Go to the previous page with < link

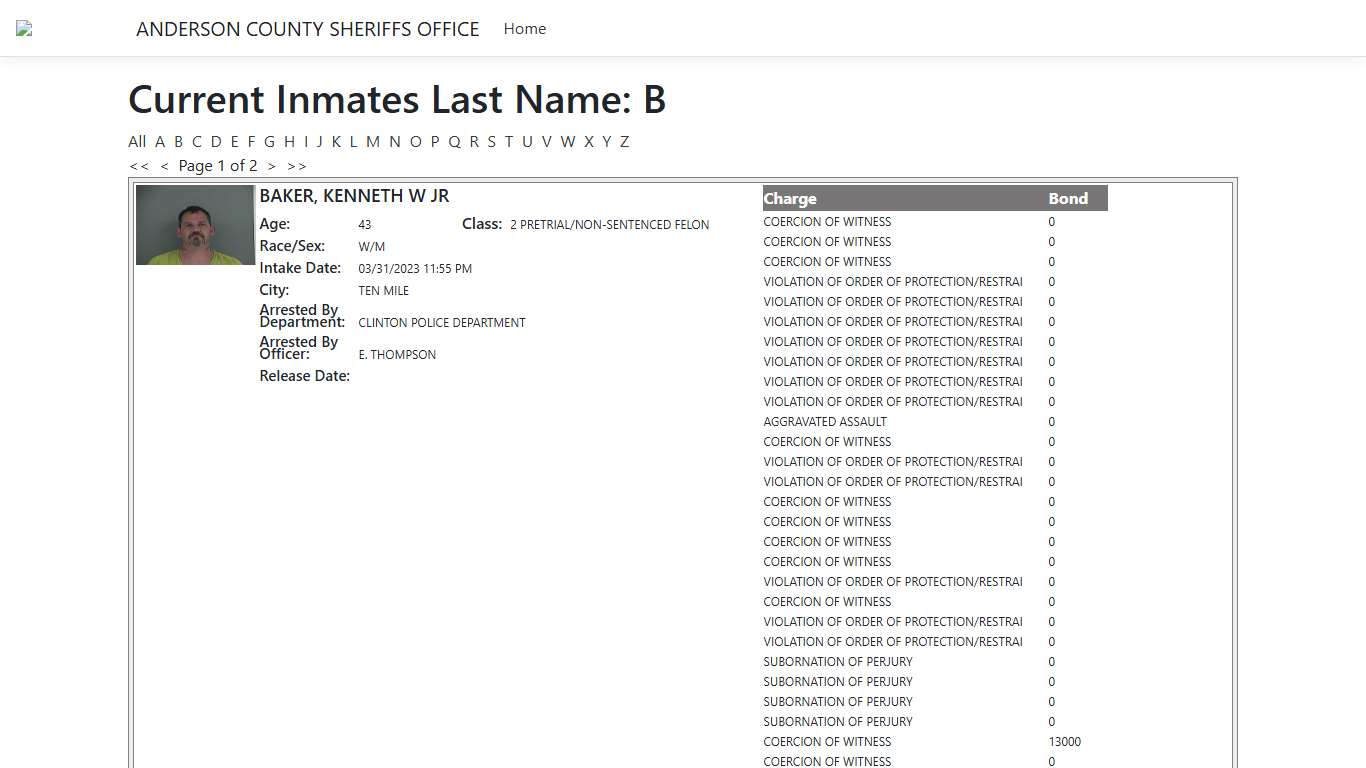pyautogui.click(x=164, y=166)
